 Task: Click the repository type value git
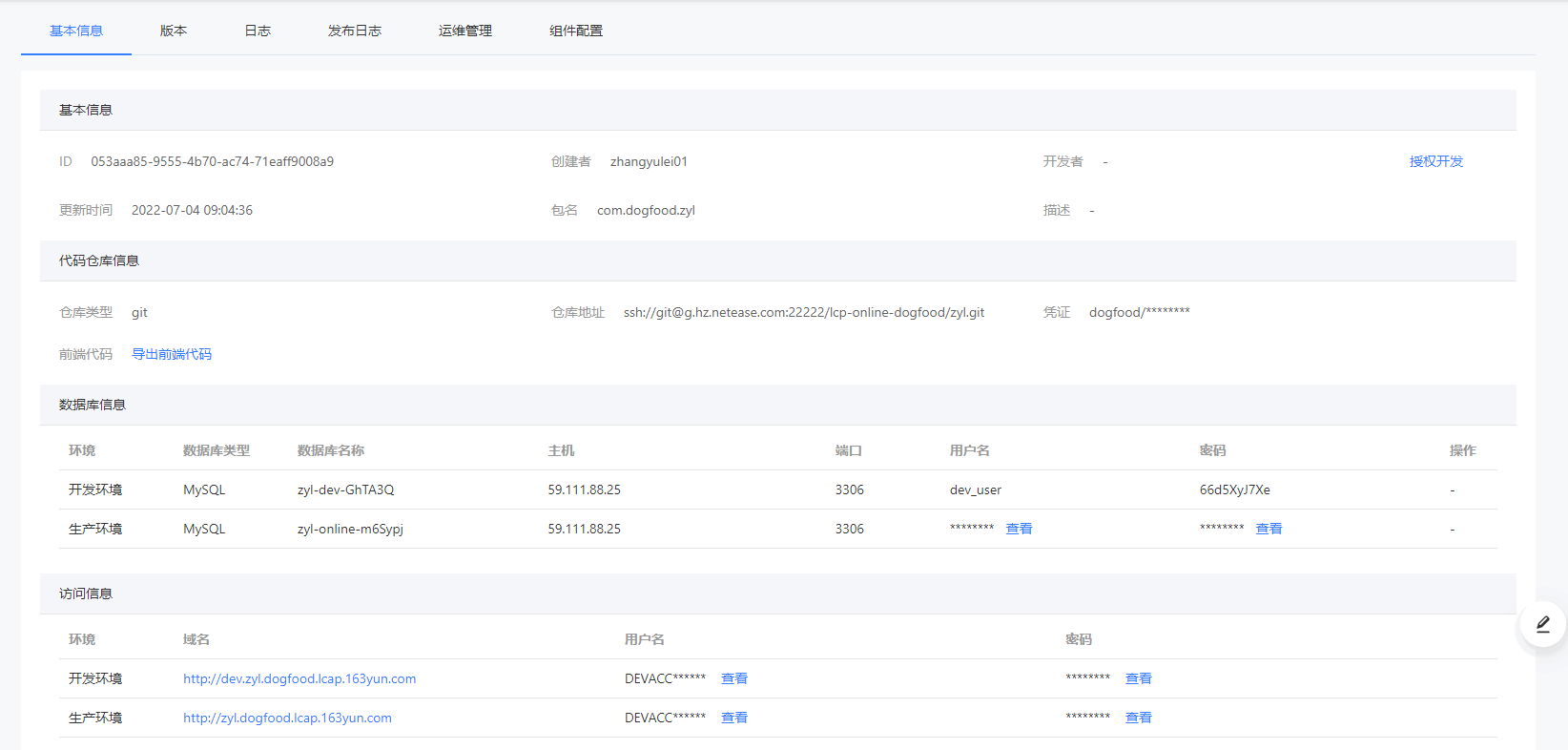139,312
